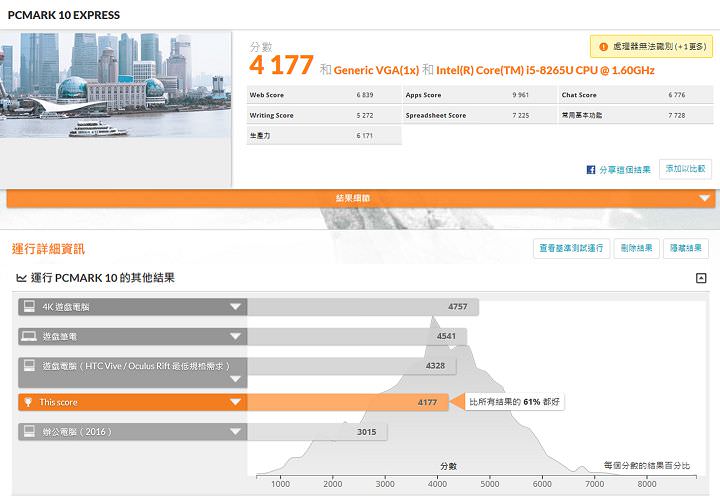Expand the office PC (2016) dropdown arrow
Screen dimensions: 720x498
click(235, 432)
